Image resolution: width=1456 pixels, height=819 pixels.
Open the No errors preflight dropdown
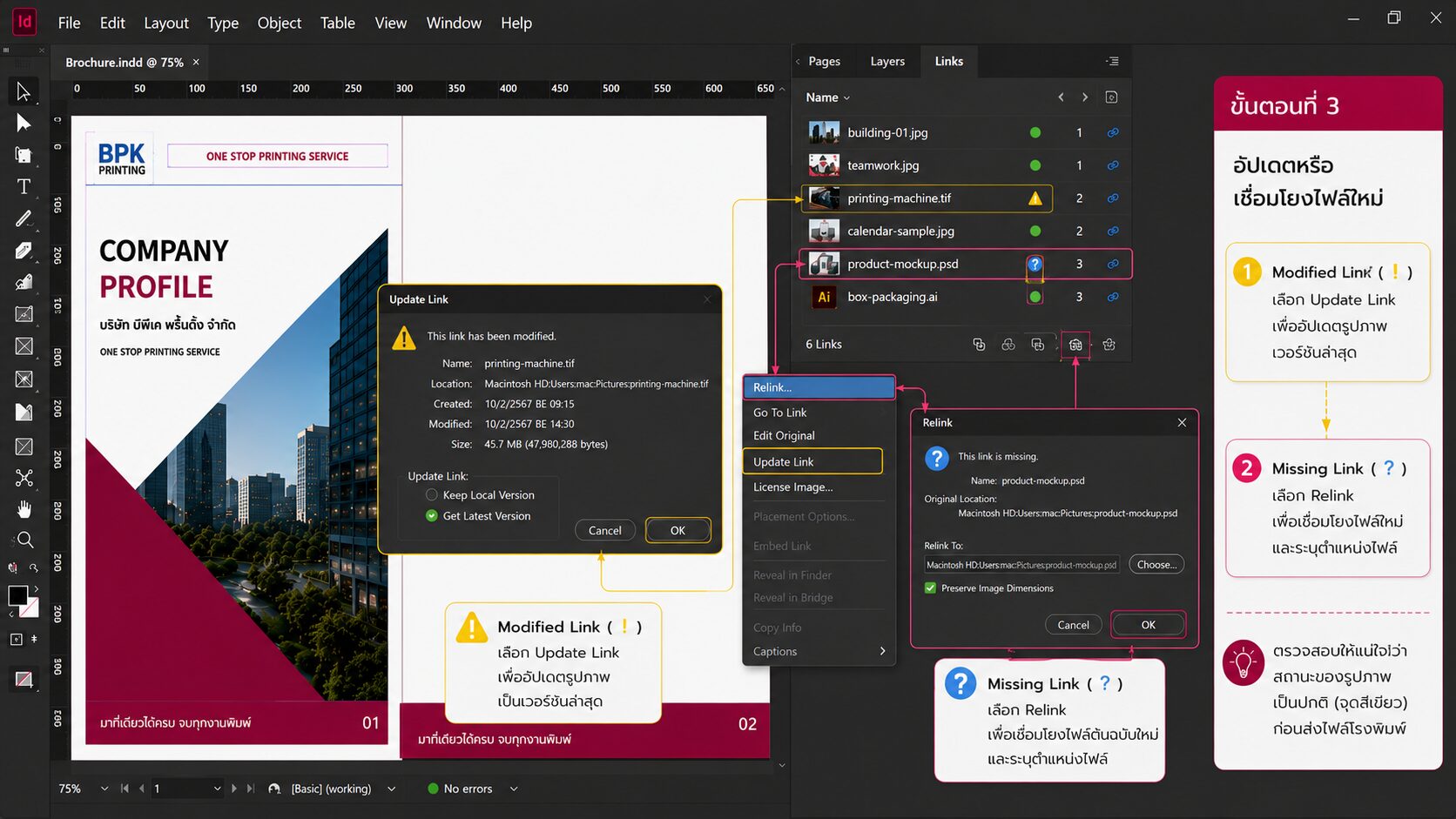(514, 789)
